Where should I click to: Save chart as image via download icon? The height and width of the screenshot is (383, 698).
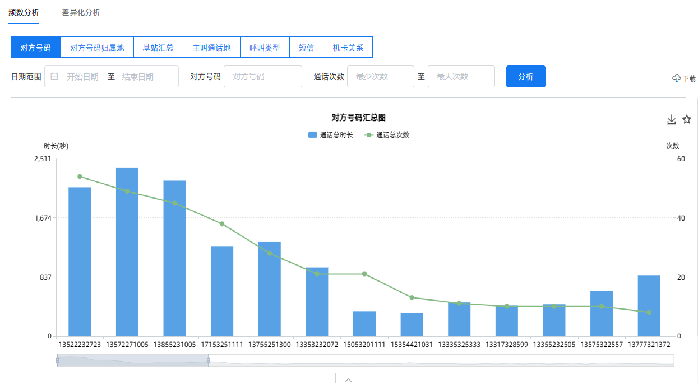coord(672,119)
